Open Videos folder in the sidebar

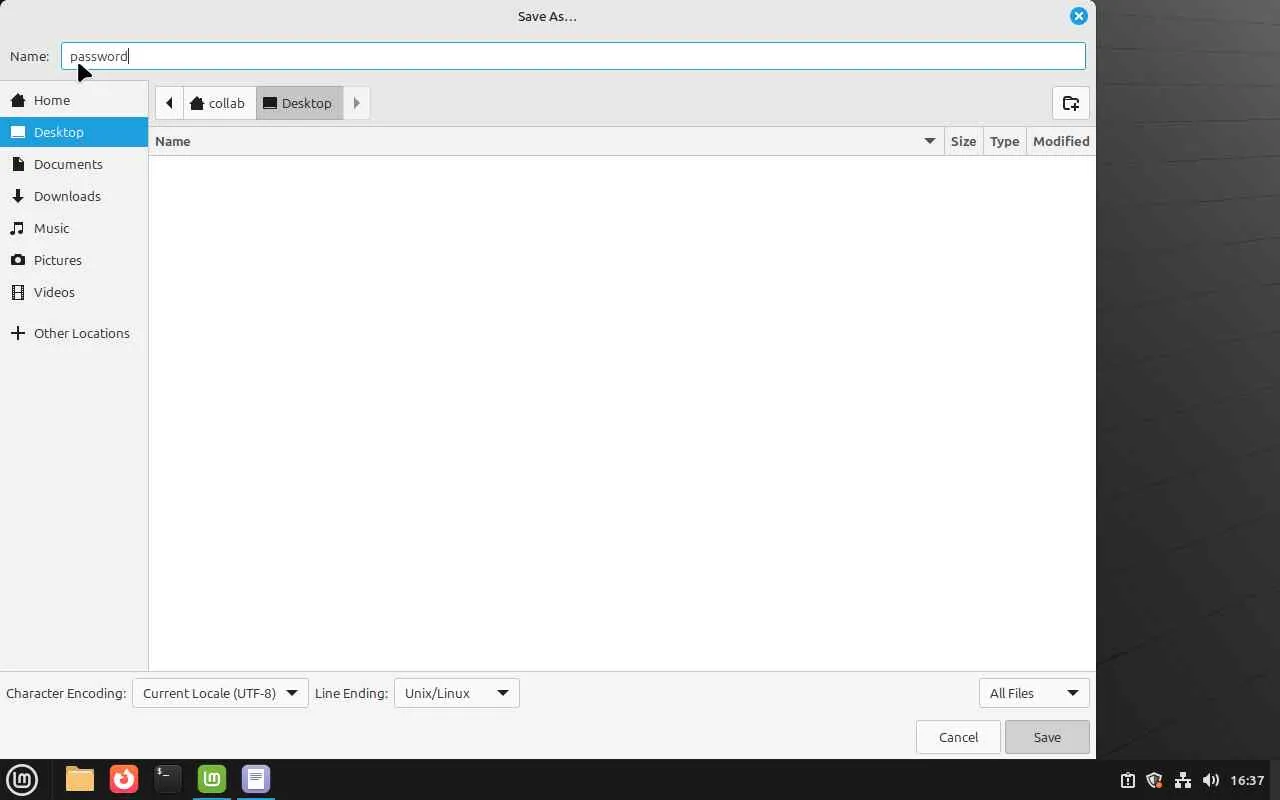[x=74, y=292]
